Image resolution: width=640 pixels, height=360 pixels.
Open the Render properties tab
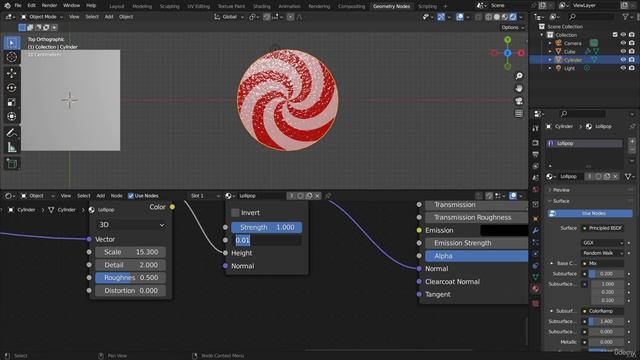[x=536, y=143]
